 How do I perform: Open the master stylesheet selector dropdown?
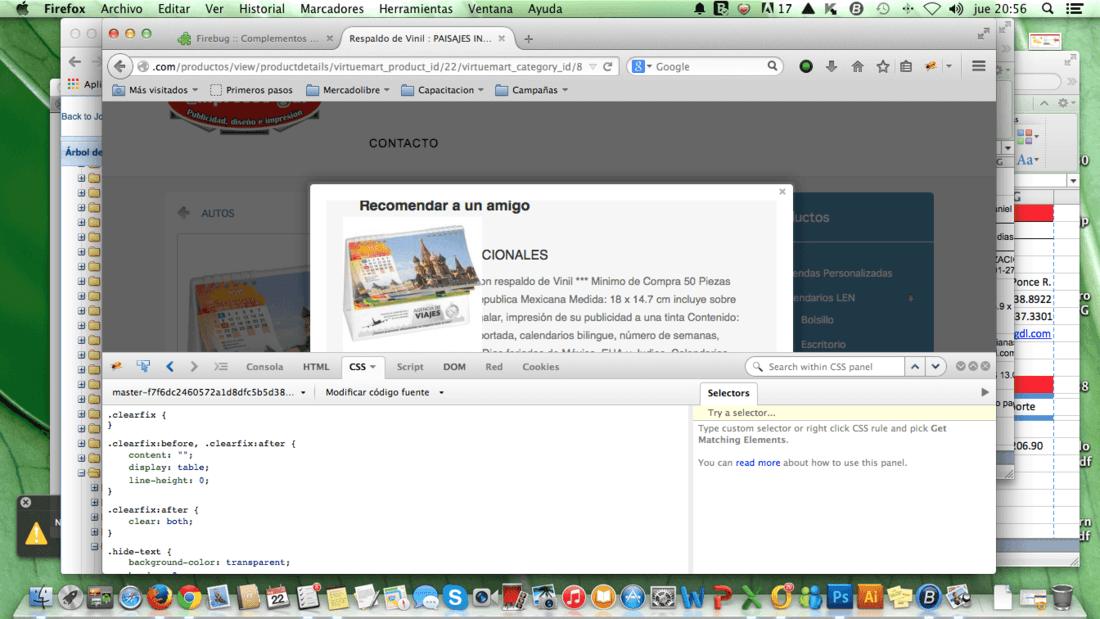(x=209, y=392)
